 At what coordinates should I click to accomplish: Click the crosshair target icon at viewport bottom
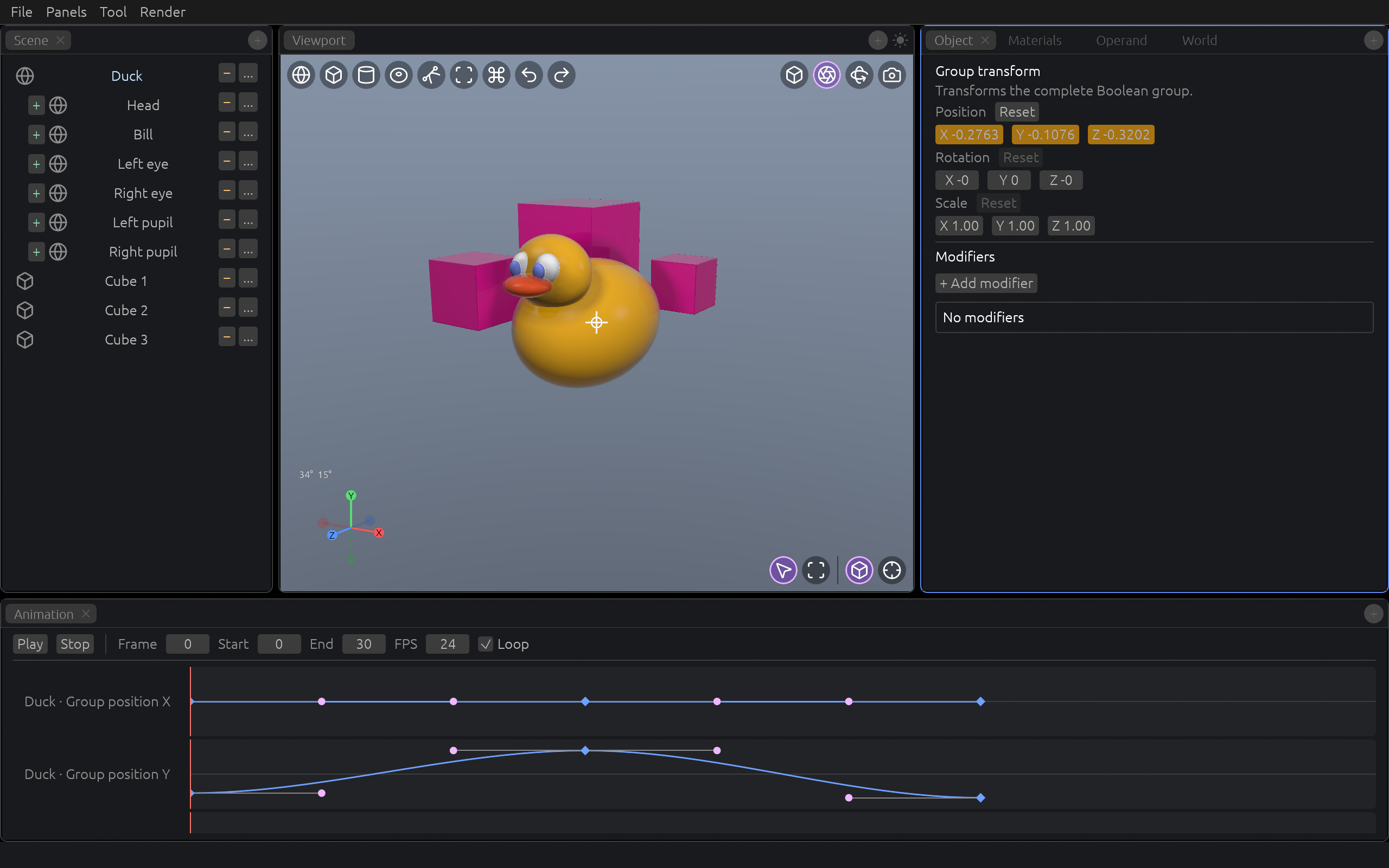tap(891, 570)
